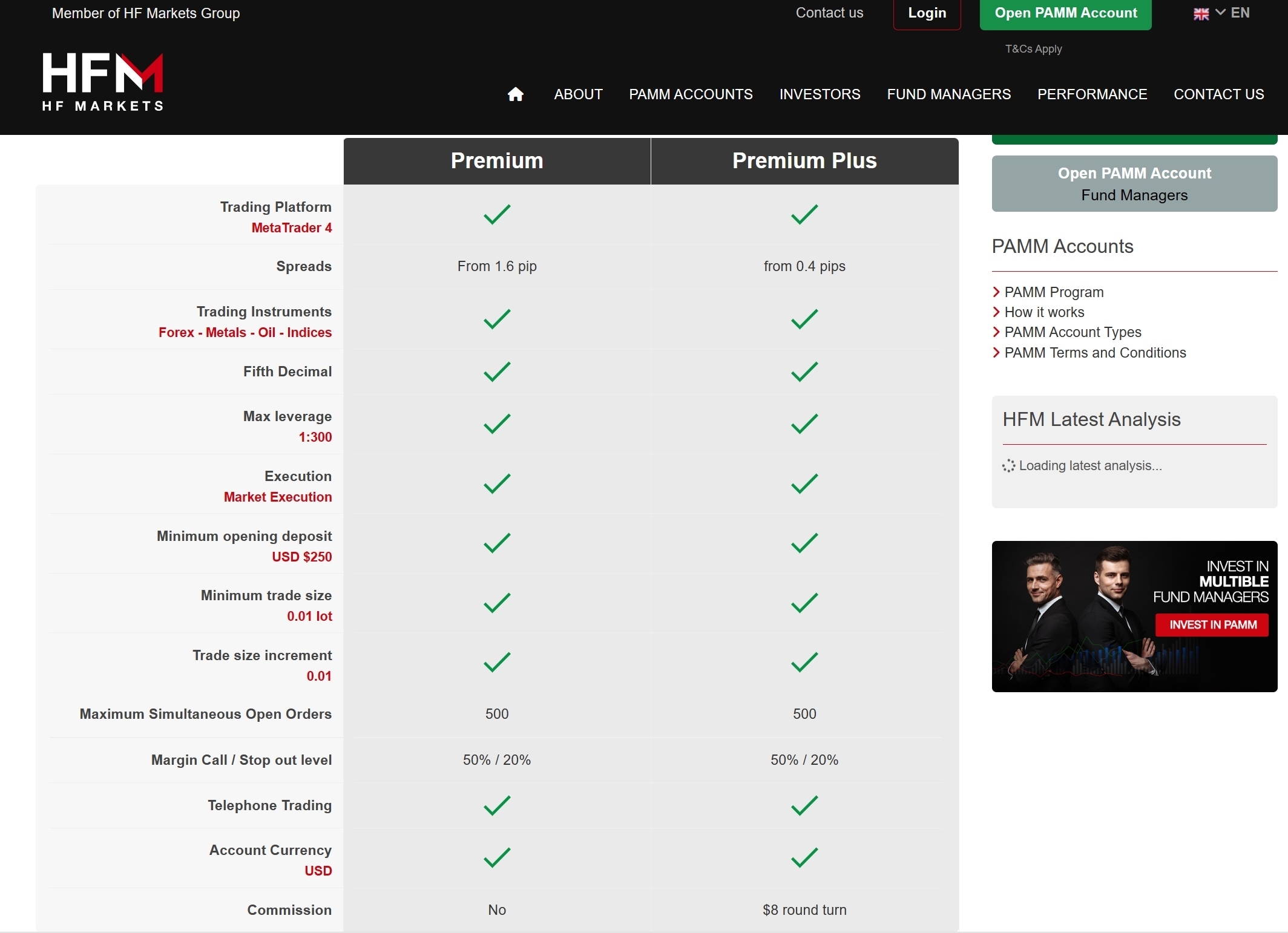Screen dimensions: 1288x933
Task: Click the home icon in navigation bar
Action: (516, 94)
